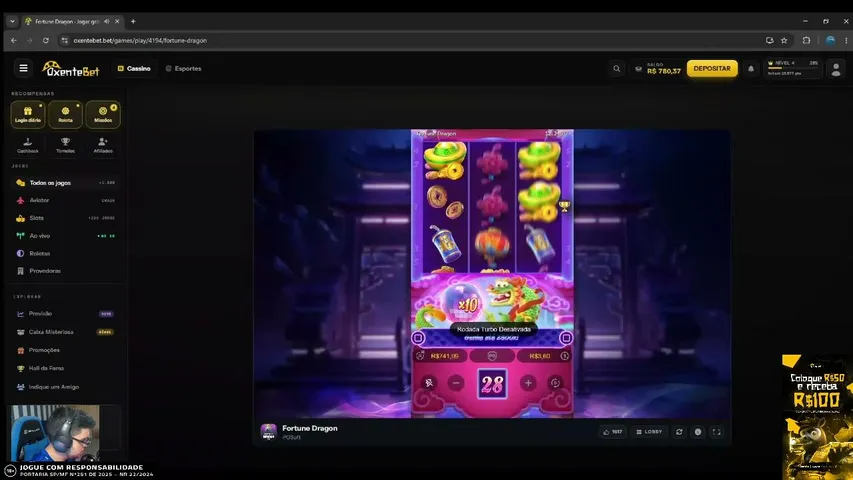This screenshot has height=480, width=853.
Task: Switch to the Cassino tab
Action: click(134, 69)
